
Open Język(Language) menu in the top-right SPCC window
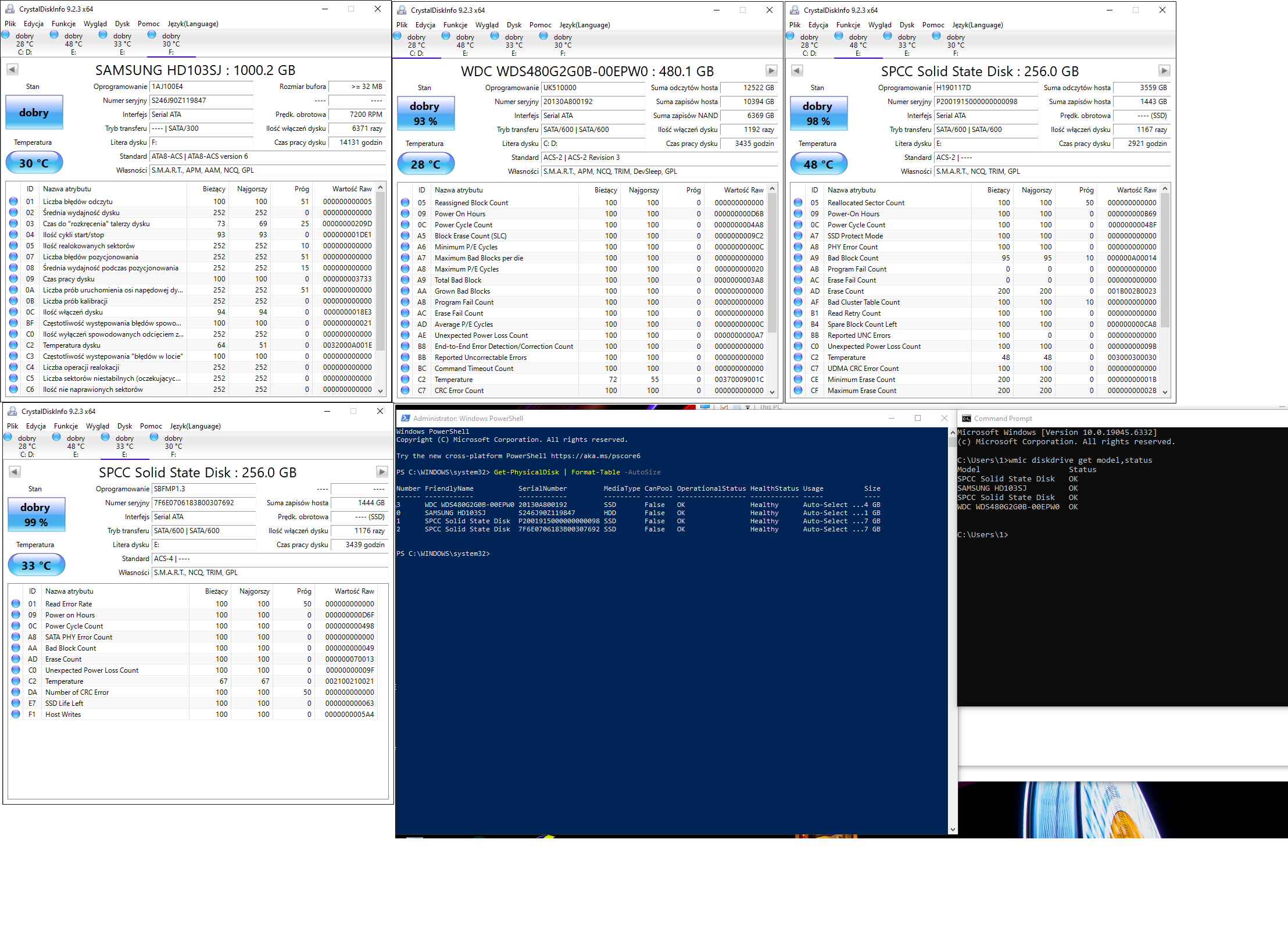point(978,25)
